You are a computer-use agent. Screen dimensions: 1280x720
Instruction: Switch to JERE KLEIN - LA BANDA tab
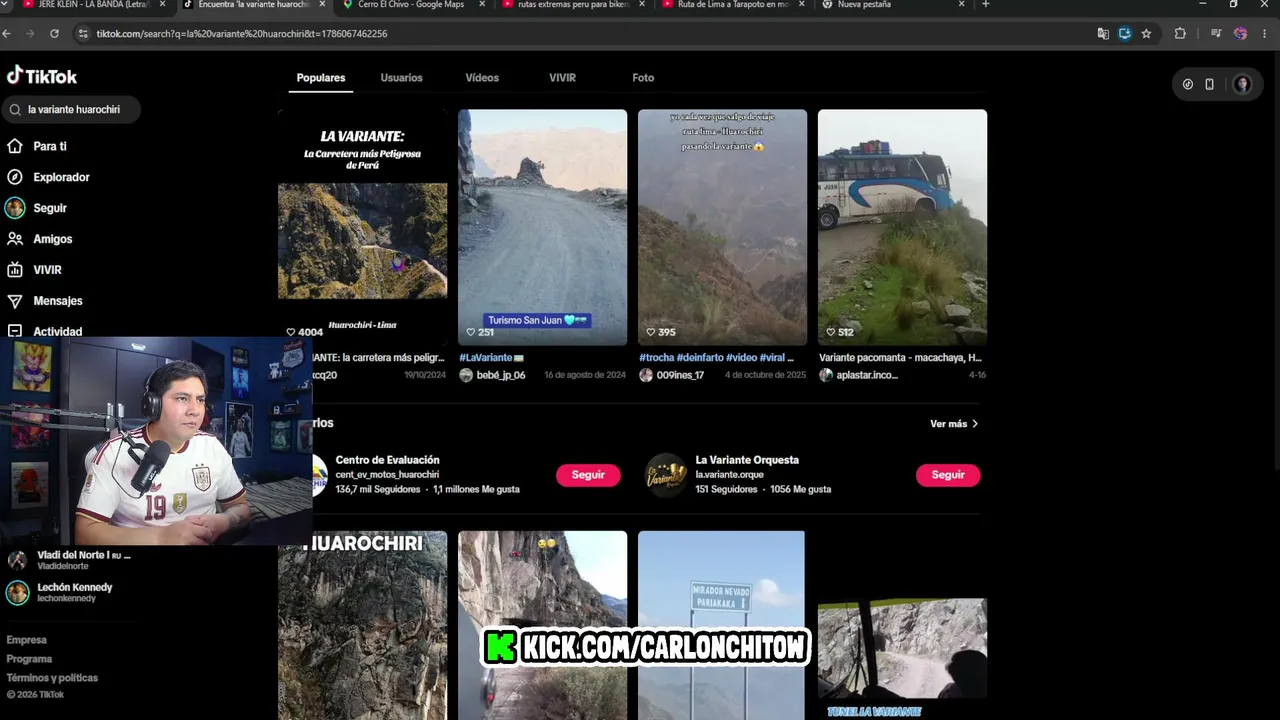(92, 5)
